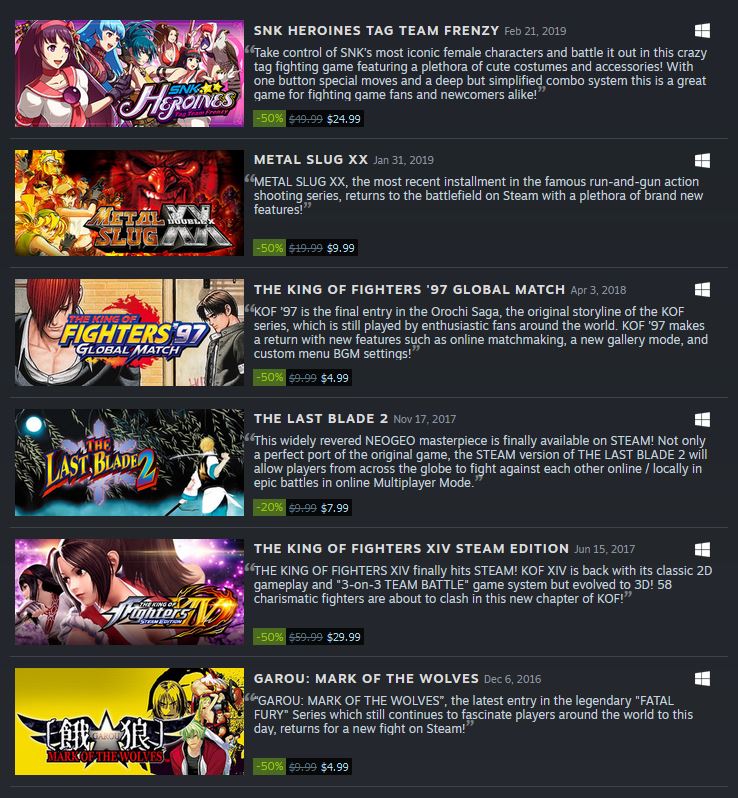Click Windows icon for SNK Heroines Tag Team Frenzy
The width and height of the screenshot is (738, 798).
tap(702, 31)
